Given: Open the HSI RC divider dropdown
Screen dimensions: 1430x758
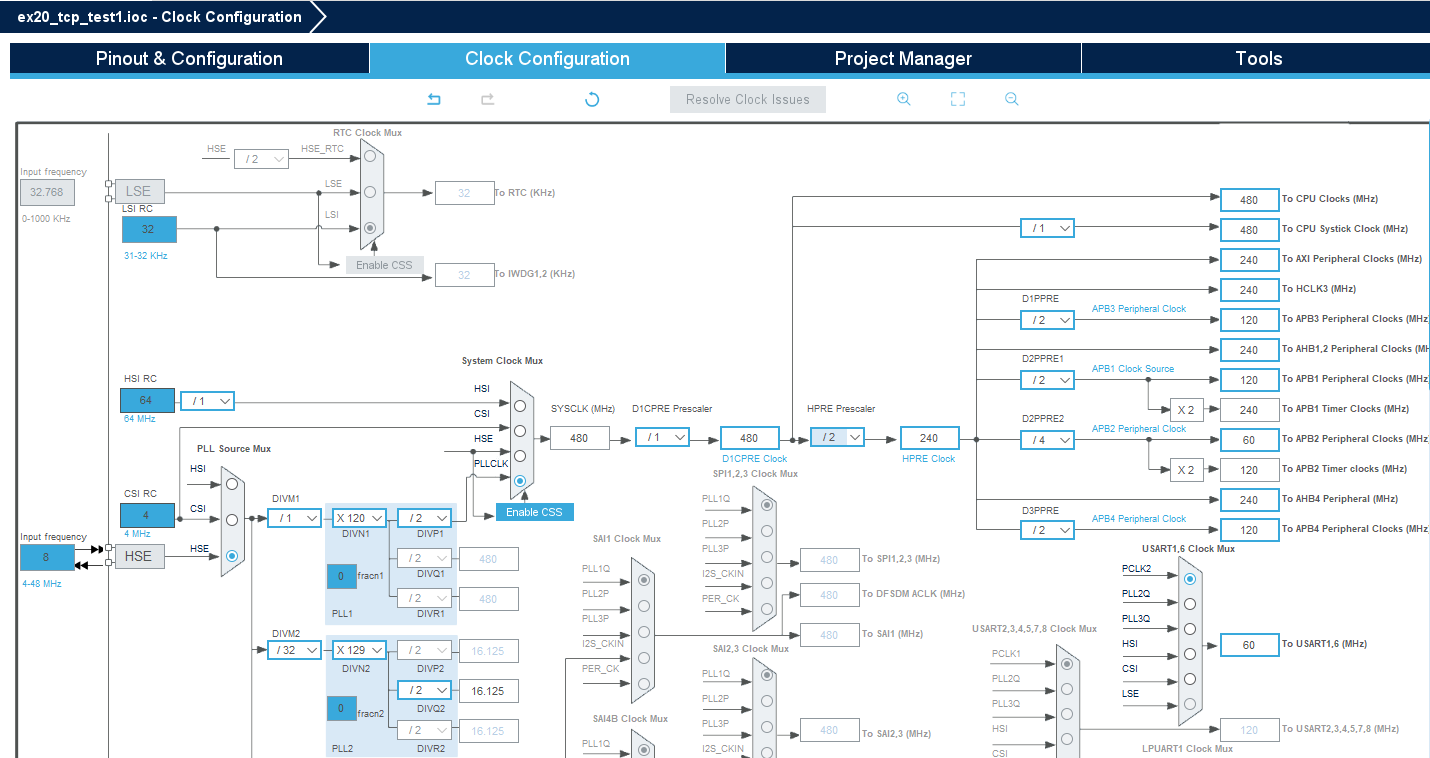Looking at the screenshot, I should [x=208, y=401].
